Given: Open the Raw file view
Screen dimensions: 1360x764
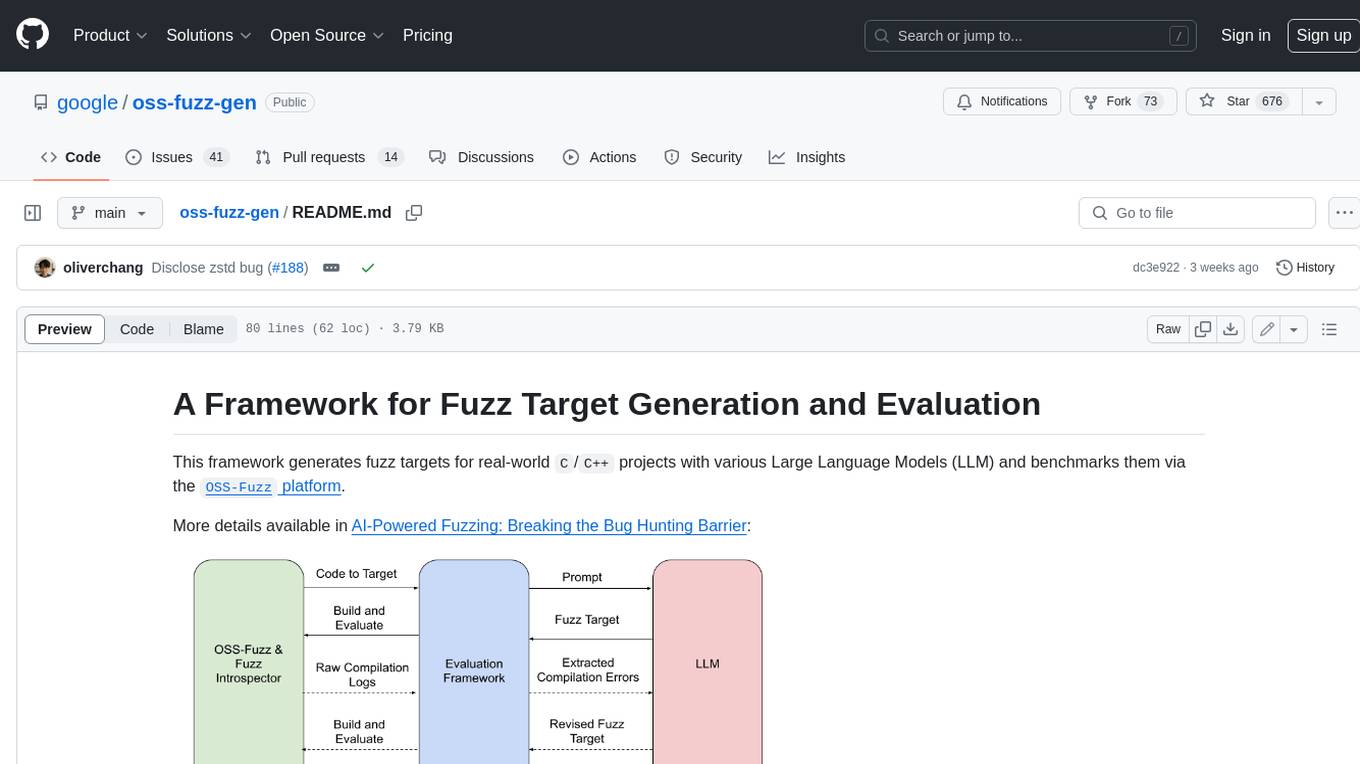Looking at the screenshot, I should click(x=1168, y=329).
